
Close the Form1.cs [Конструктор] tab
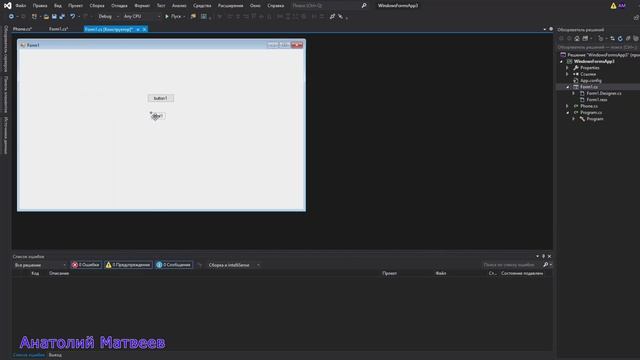coord(144,29)
